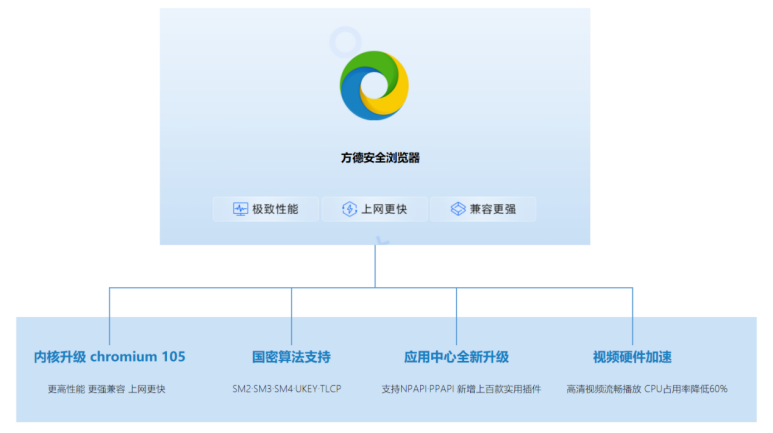The image size is (773, 433).
Task: Click the 应用中心全新升级 heading
Action: [456, 357]
